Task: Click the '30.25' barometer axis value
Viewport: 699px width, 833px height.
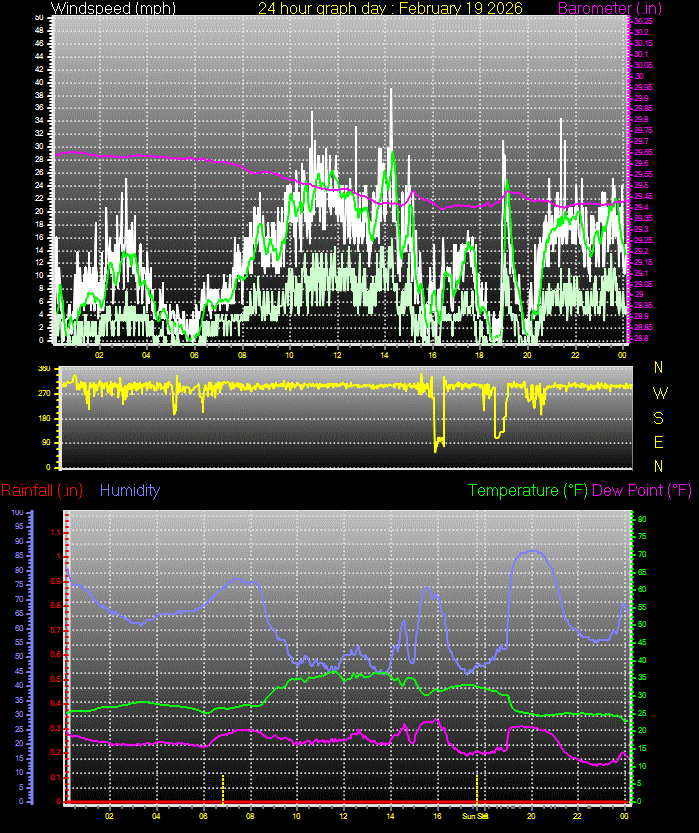Action: click(x=643, y=21)
